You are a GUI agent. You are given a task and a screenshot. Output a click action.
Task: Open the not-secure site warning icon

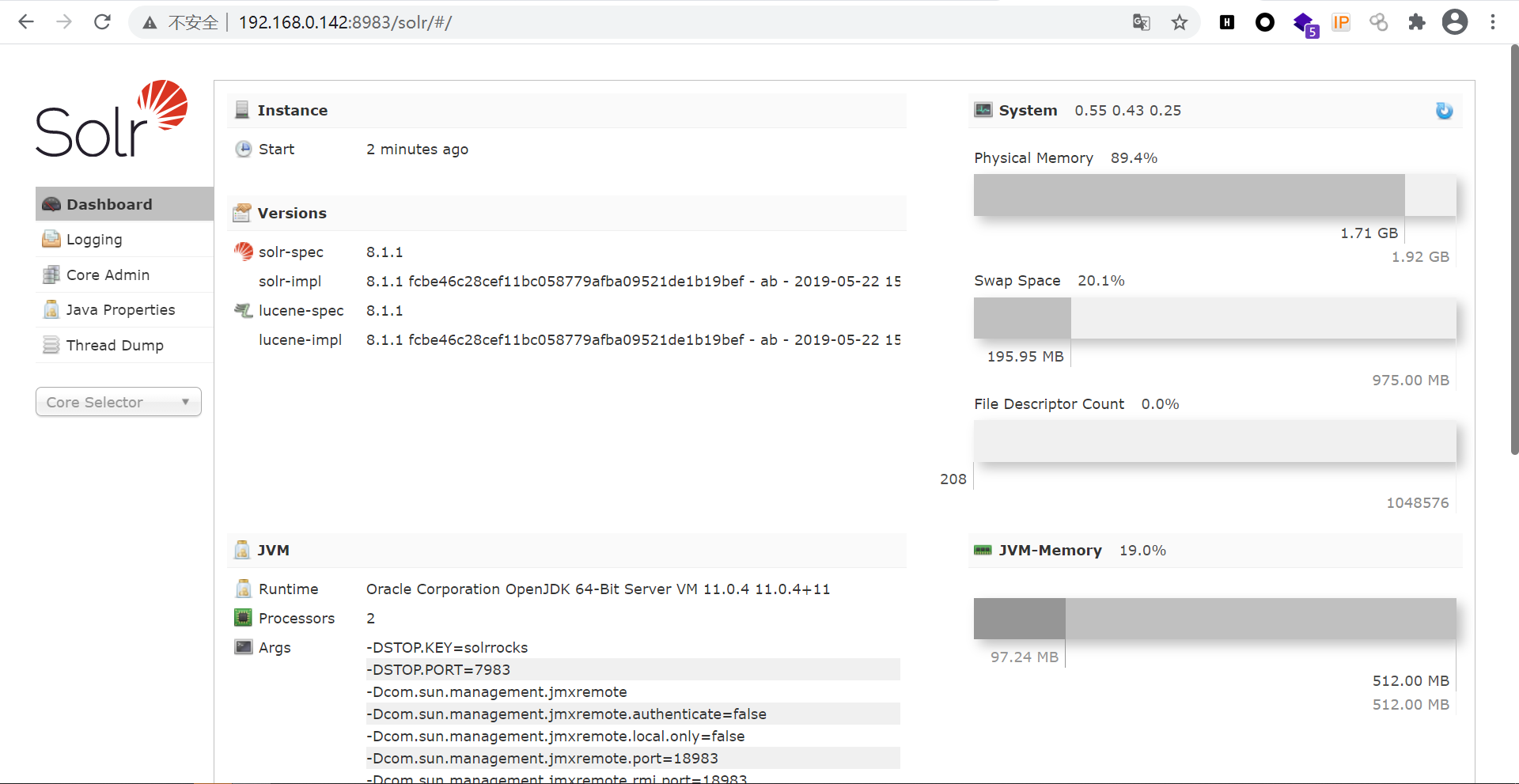pos(150,23)
